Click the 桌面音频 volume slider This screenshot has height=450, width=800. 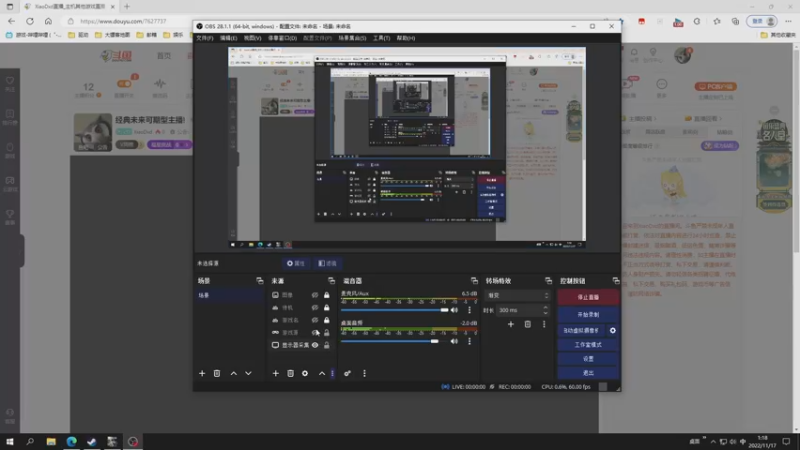click(x=394, y=341)
